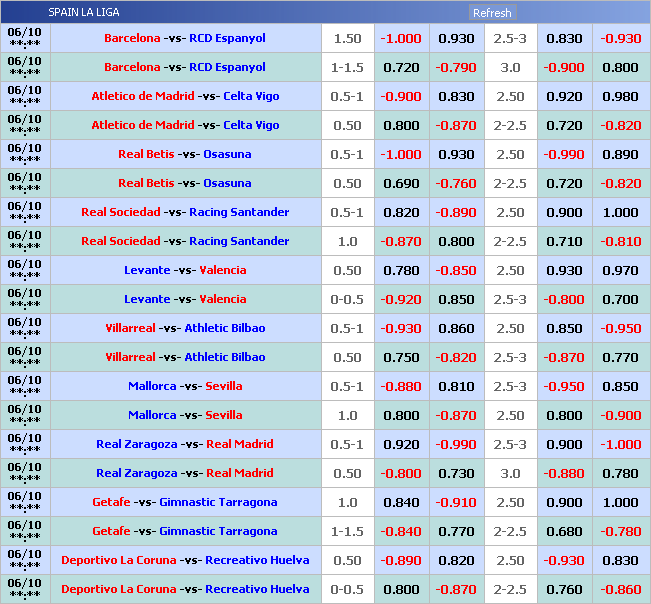The image size is (651, 604).
Task: Click 0.700 under odds in Levante 0-0.5 row
Action: coord(620,299)
